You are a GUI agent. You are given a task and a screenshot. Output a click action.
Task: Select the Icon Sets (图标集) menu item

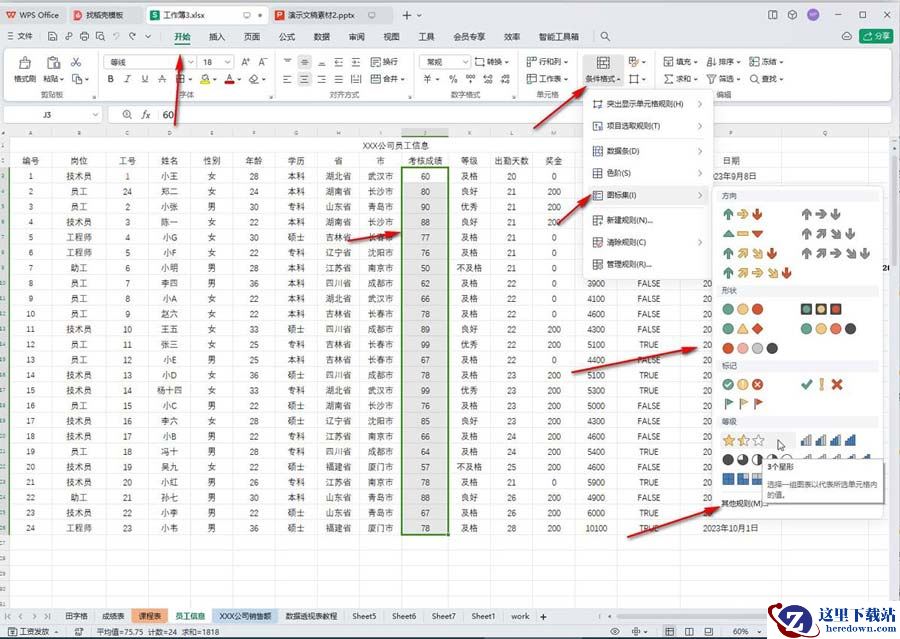click(x=647, y=195)
